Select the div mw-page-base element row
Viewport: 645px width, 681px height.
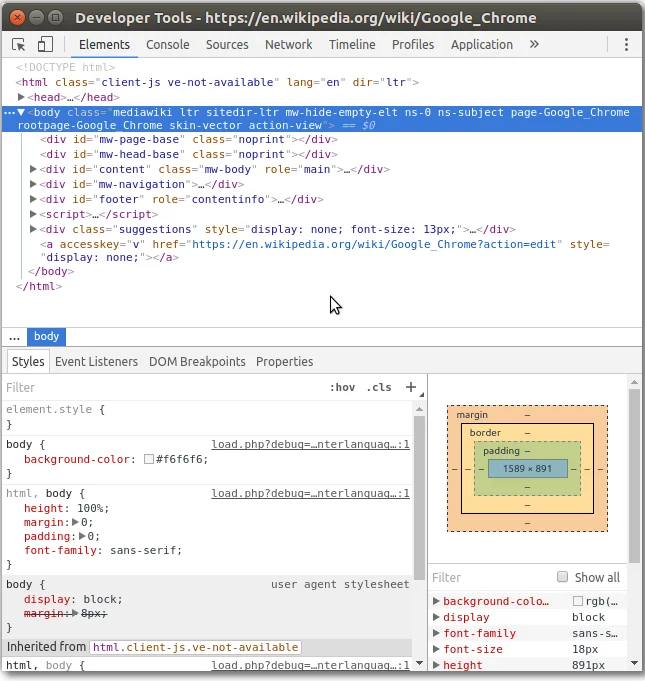189,139
